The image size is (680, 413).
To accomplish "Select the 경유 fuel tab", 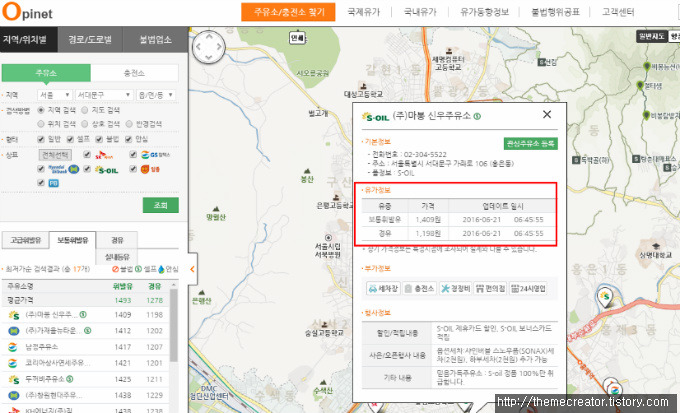I will coord(117,240).
